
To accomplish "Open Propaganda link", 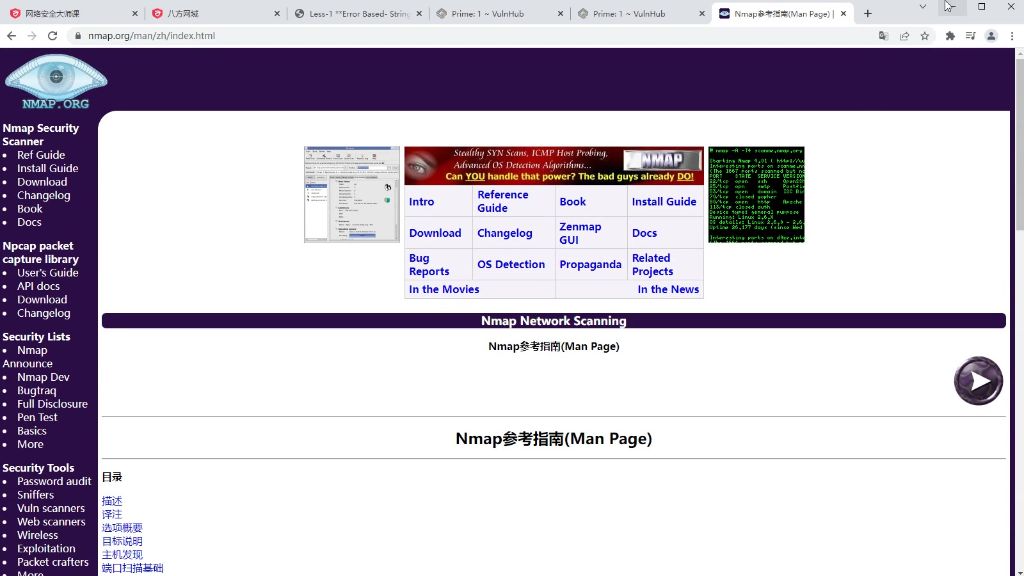I will (x=590, y=264).
